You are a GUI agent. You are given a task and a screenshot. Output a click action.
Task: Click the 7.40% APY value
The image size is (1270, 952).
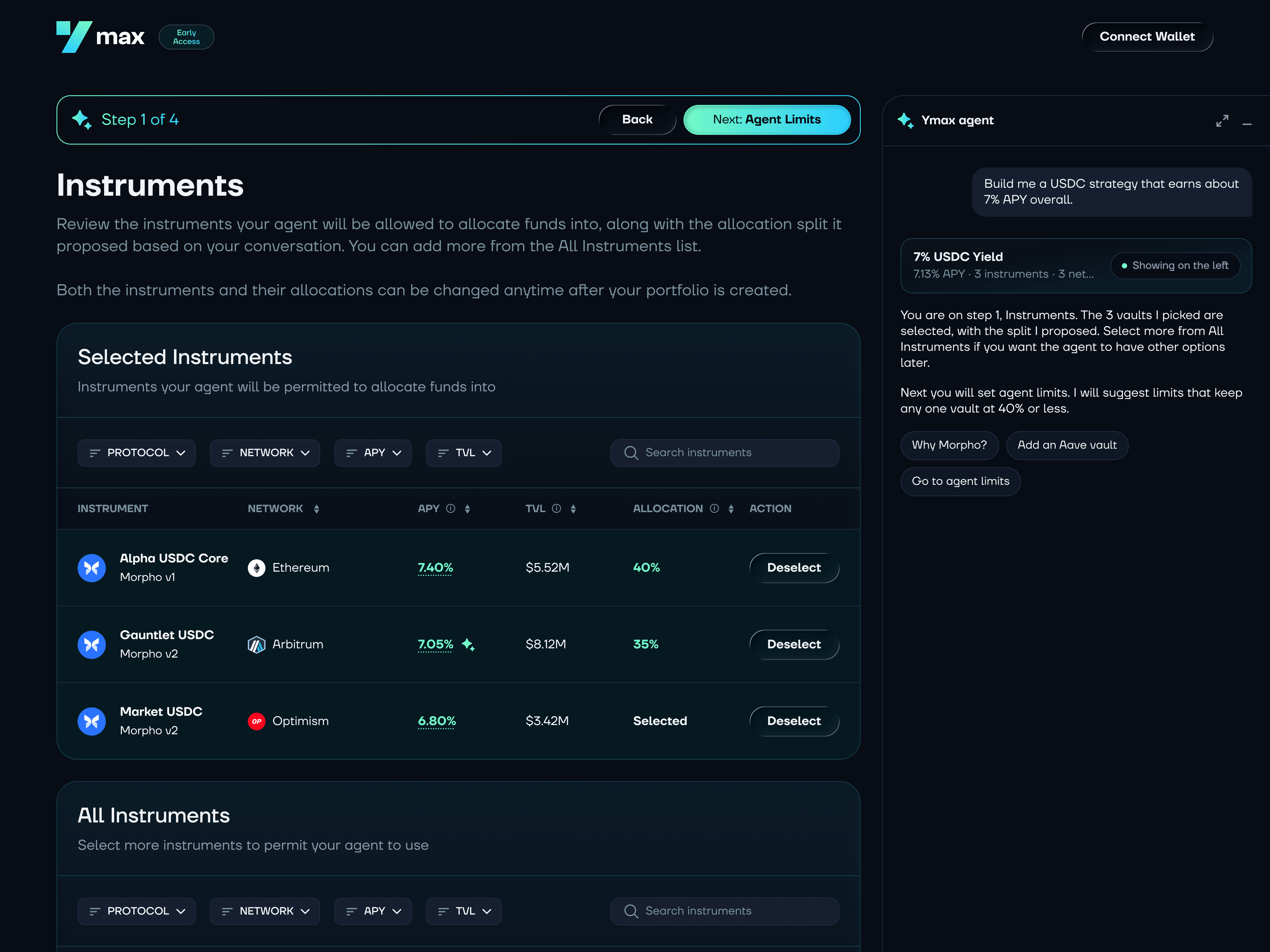435,568
